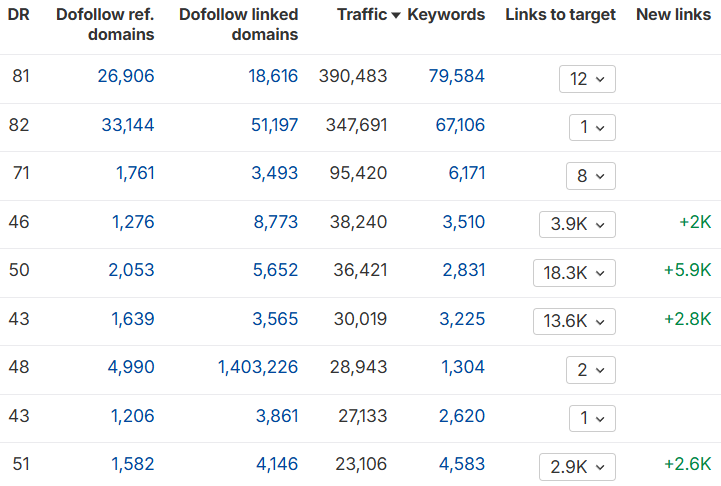Image resolution: width=721 pixels, height=486 pixels.
Task: Click the New links column header
Action: [x=673, y=15]
